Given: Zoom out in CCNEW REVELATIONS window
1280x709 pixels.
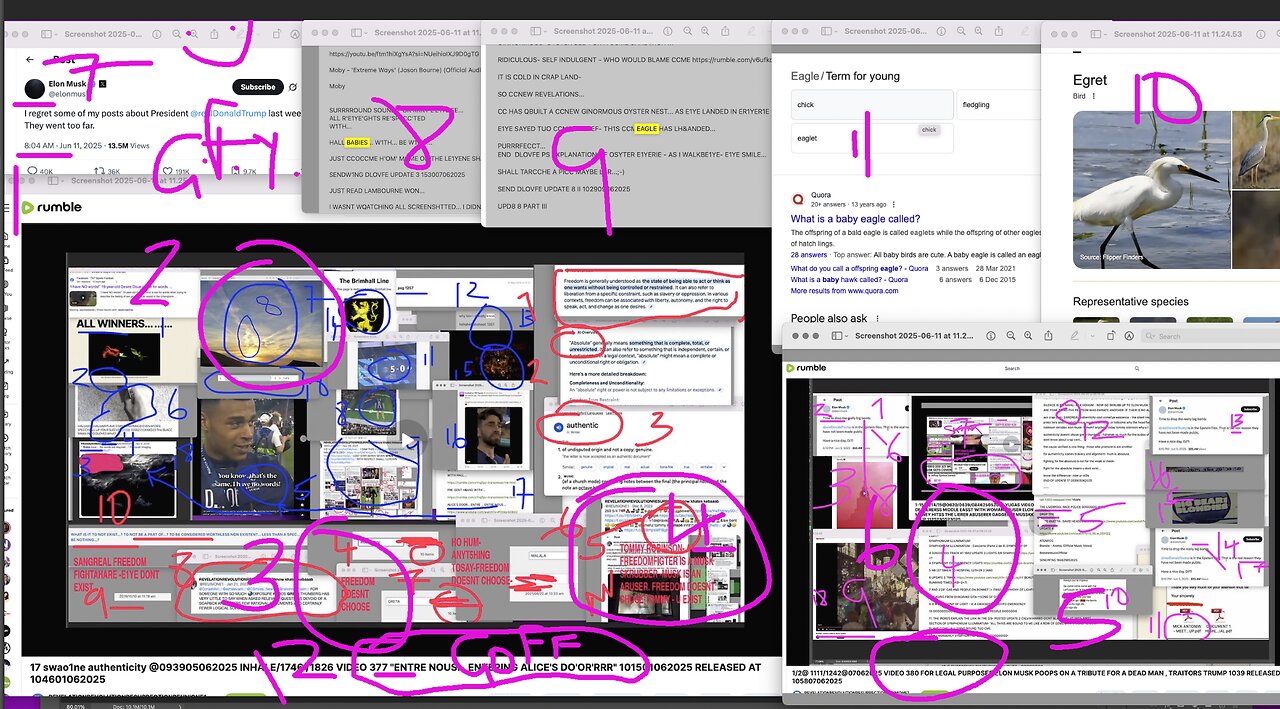Looking at the screenshot, I should click(x=687, y=30).
